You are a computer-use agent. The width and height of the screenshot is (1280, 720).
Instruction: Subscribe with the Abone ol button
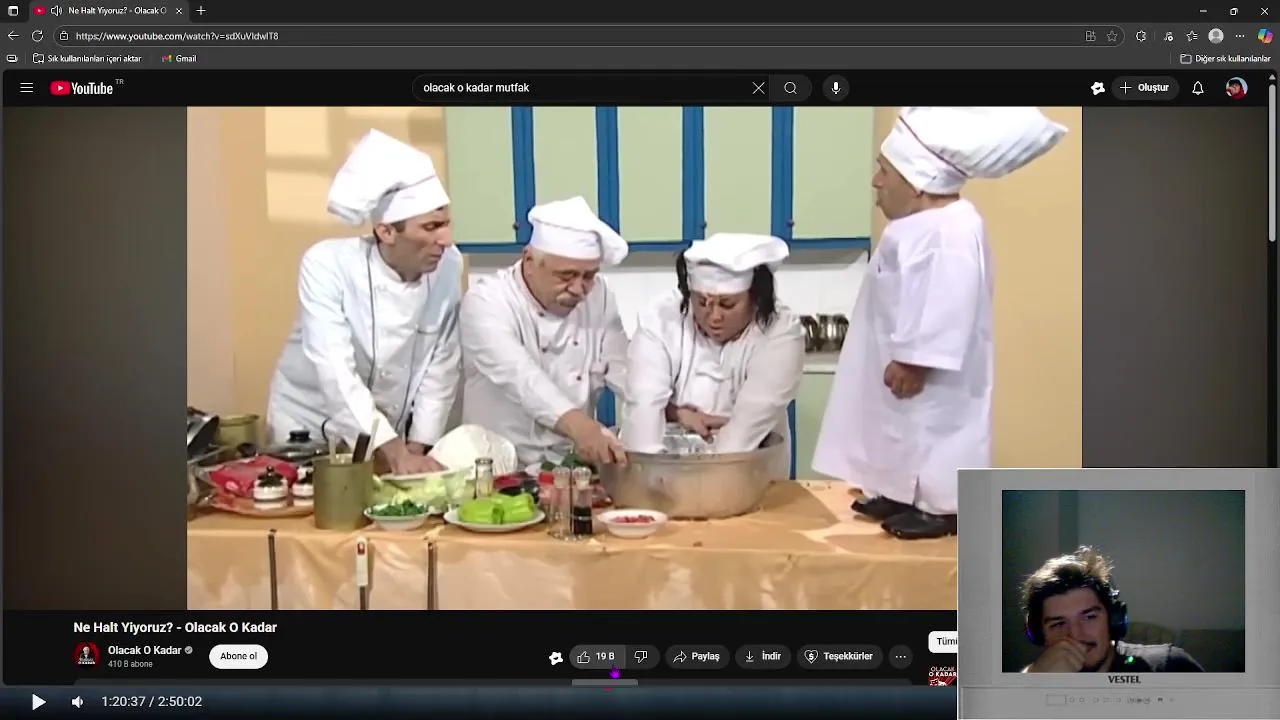pyautogui.click(x=239, y=657)
